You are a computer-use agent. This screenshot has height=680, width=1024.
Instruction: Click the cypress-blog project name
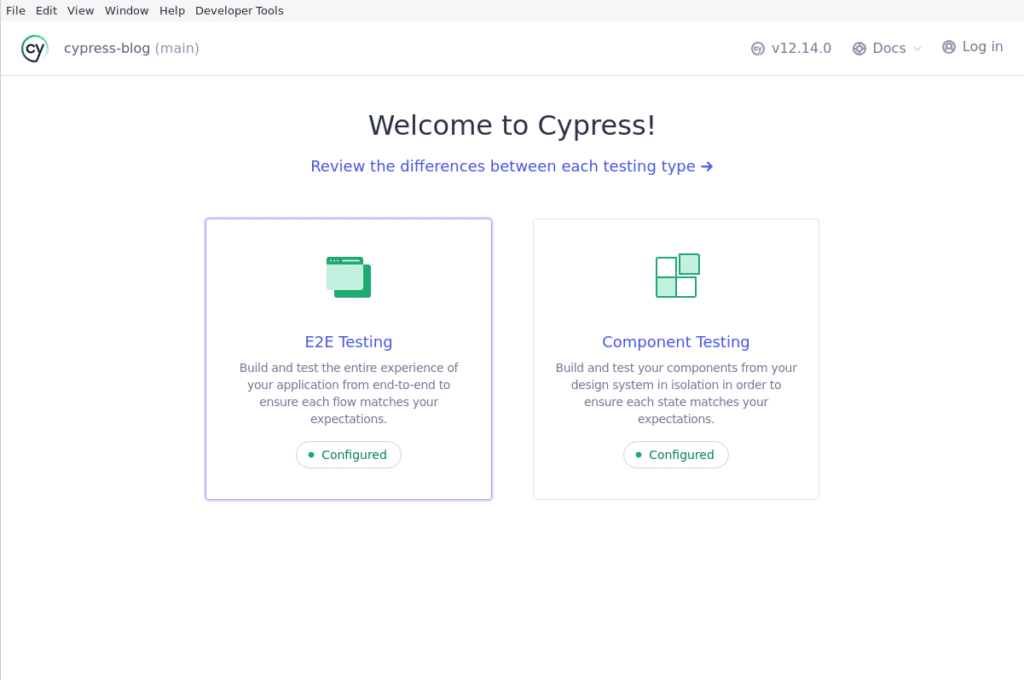tap(107, 48)
